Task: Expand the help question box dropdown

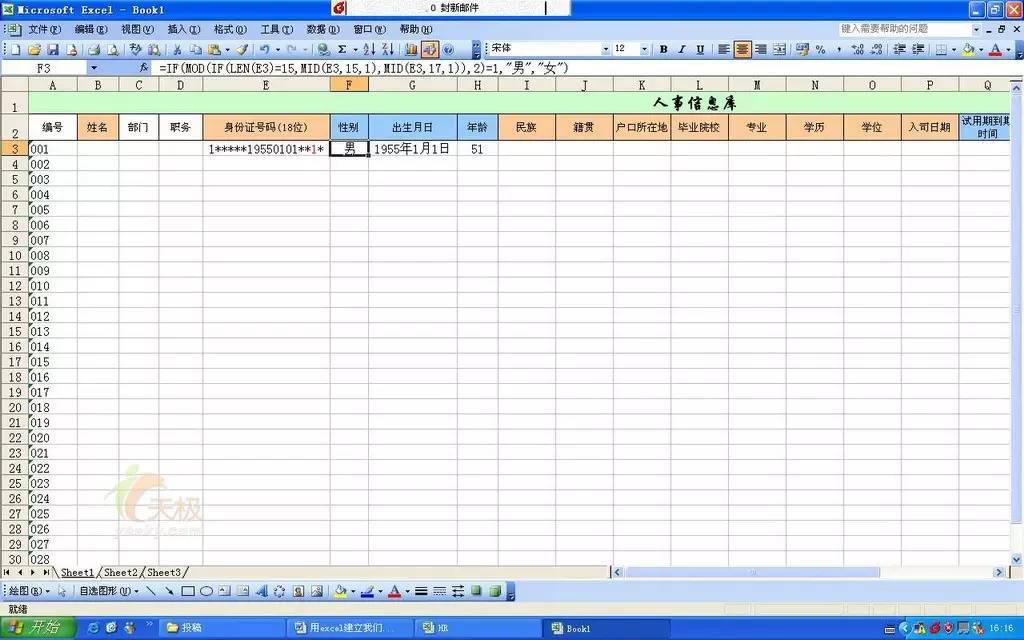Action: click(x=976, y=29)
